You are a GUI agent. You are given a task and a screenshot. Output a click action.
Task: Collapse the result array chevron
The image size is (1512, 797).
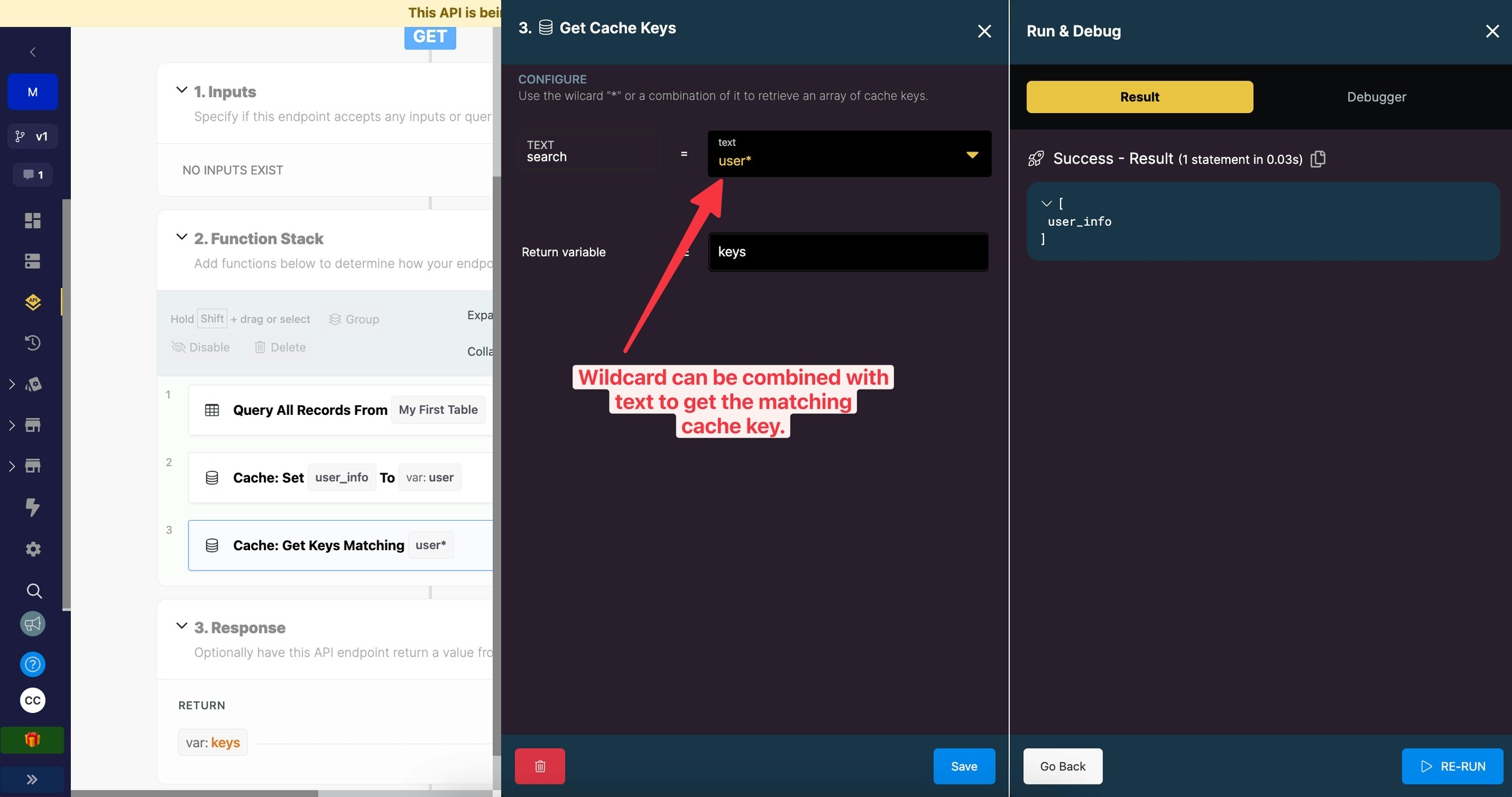pos(1046,204)
